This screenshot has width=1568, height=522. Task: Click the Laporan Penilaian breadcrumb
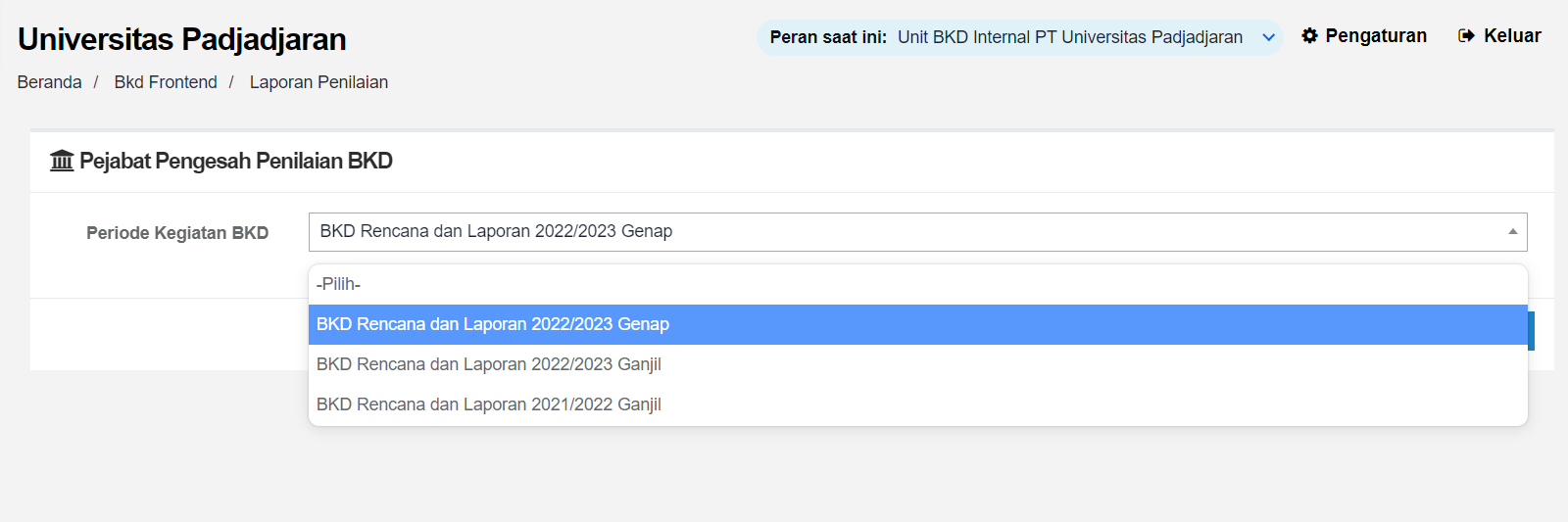click(x=318, y=82)
